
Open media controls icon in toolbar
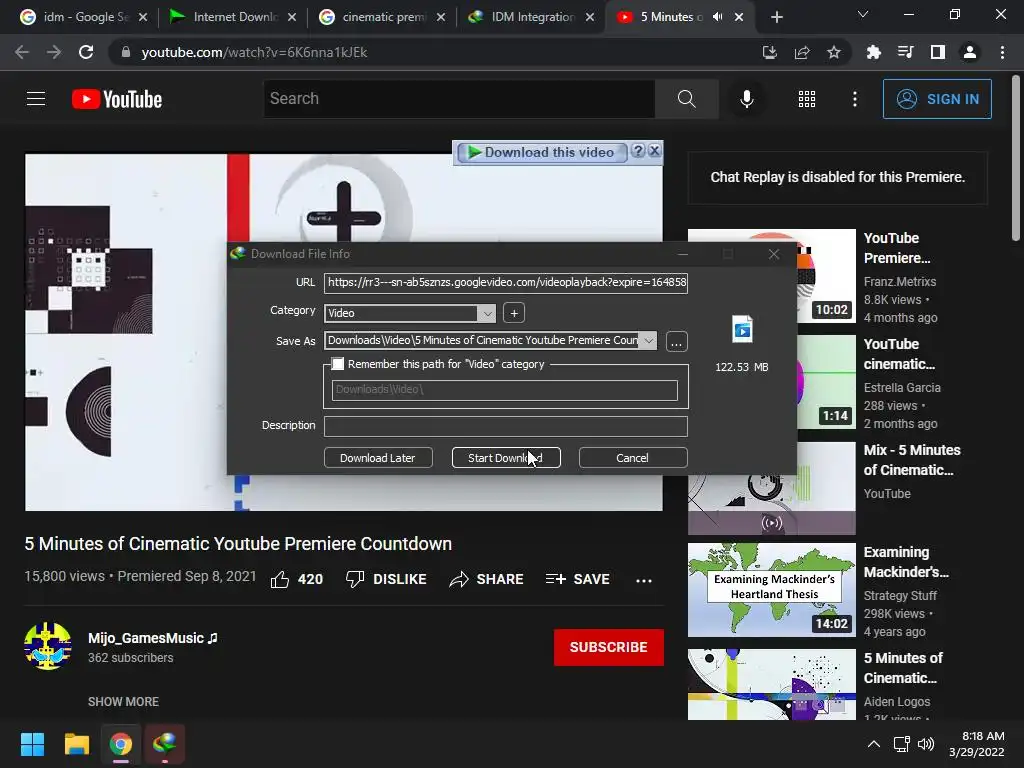point(905,52)
